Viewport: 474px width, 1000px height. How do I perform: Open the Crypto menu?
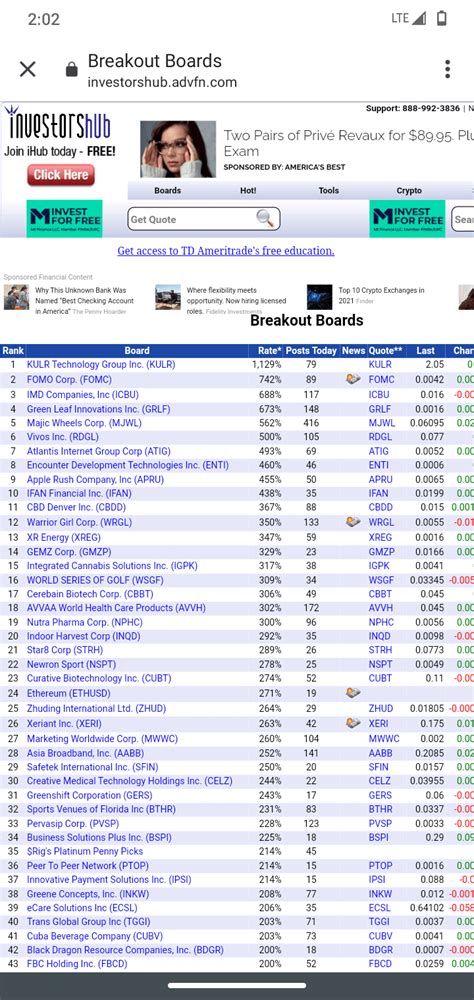coord(409,190)
